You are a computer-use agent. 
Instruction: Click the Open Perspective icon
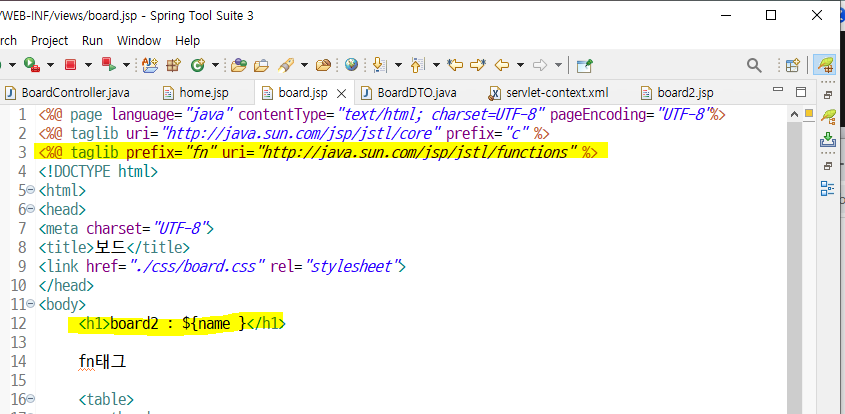(792, 65)
